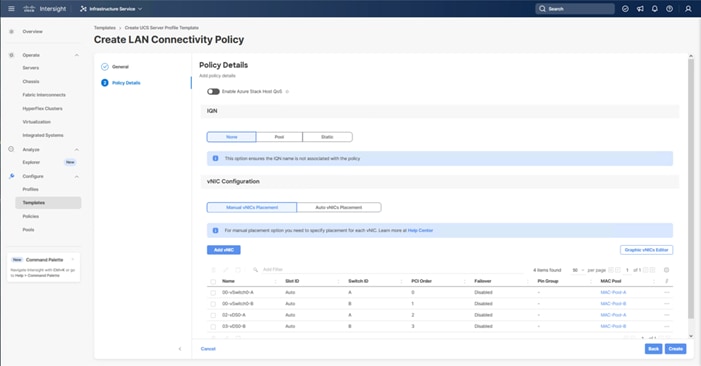Click the vNIC table settings gear icon
The image size is (701, 366).
tap(666, 270)
